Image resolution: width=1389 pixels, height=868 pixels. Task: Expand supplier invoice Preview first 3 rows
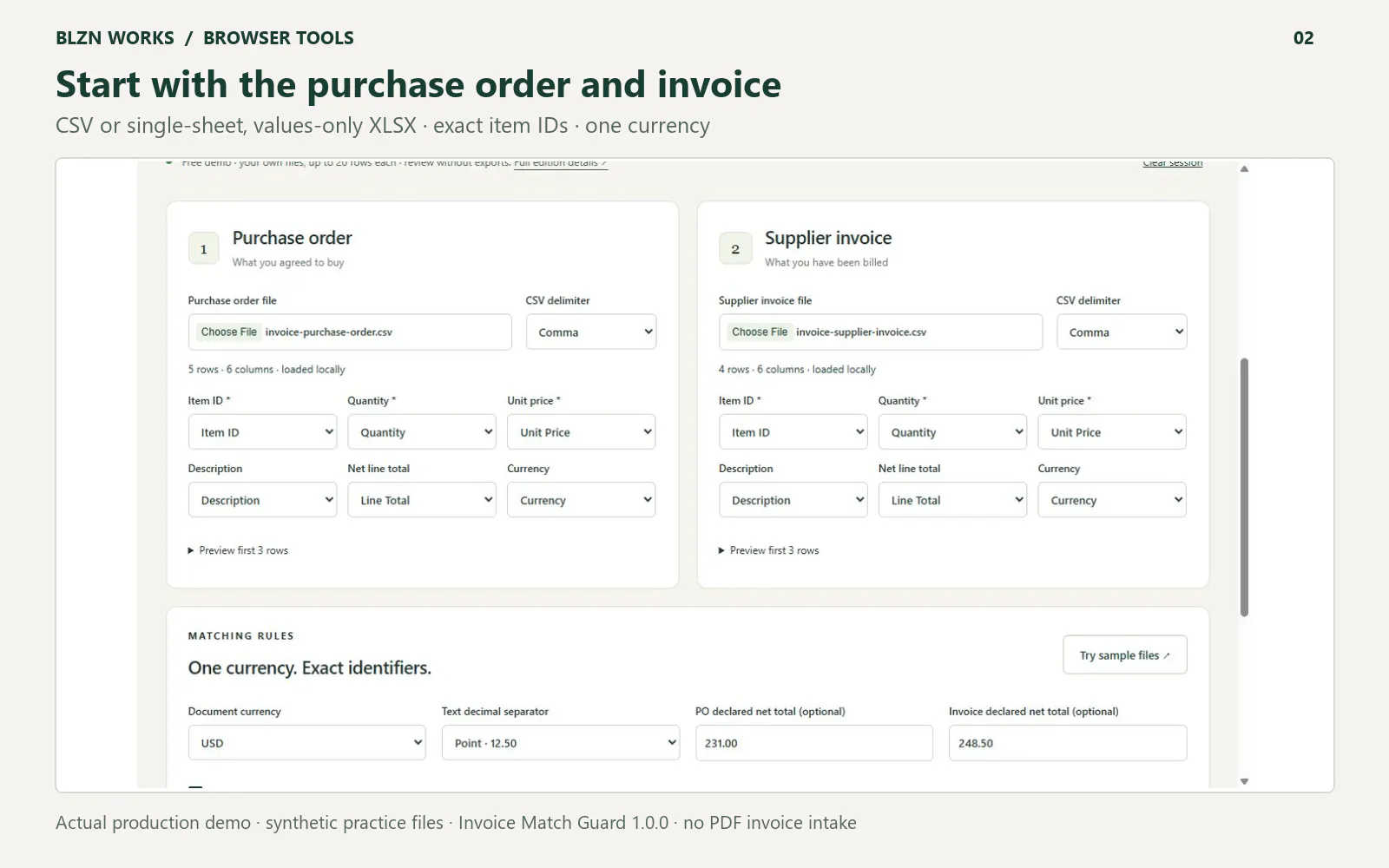768,550
